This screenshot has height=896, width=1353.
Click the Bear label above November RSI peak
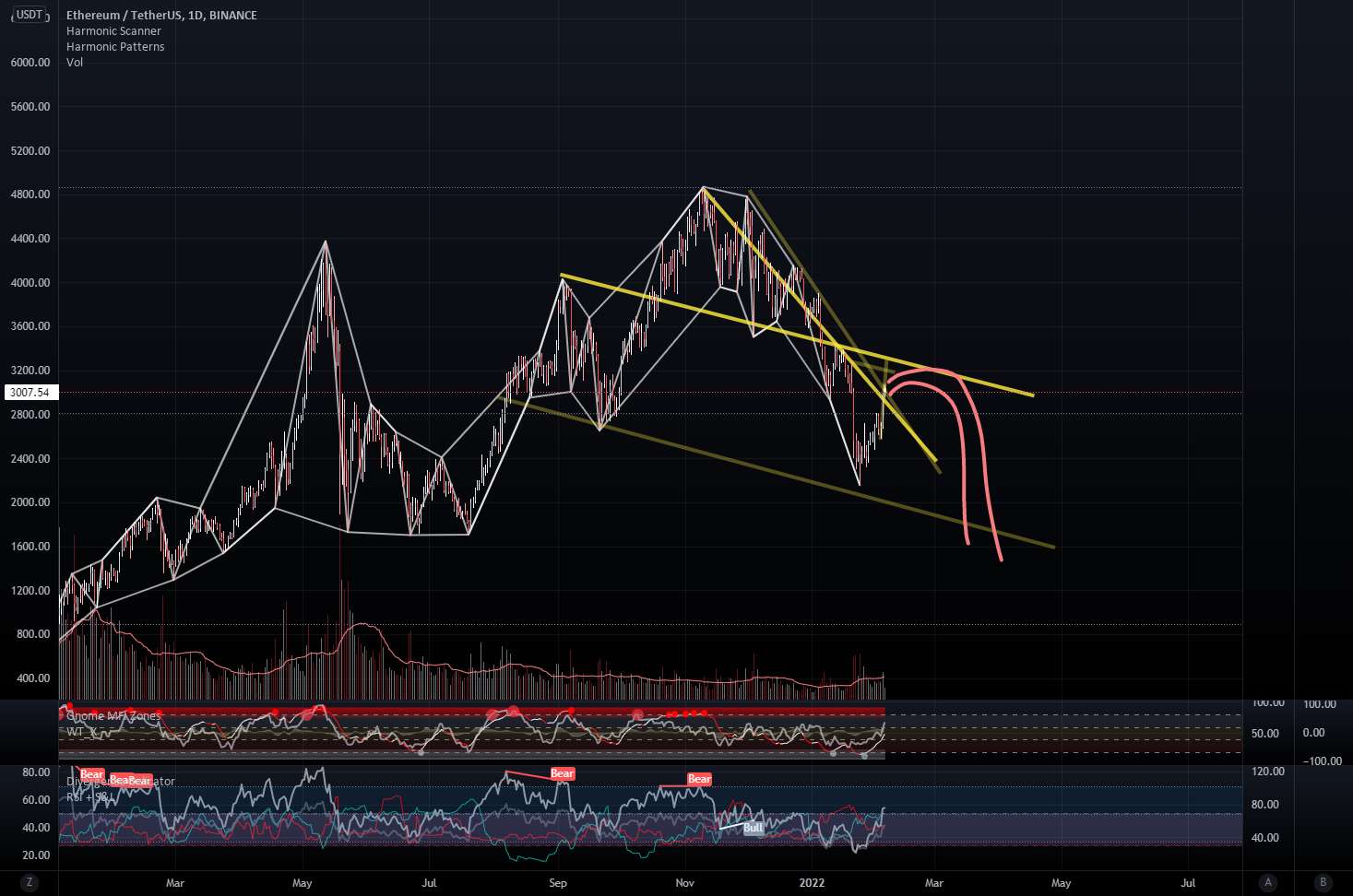[699, 779]
